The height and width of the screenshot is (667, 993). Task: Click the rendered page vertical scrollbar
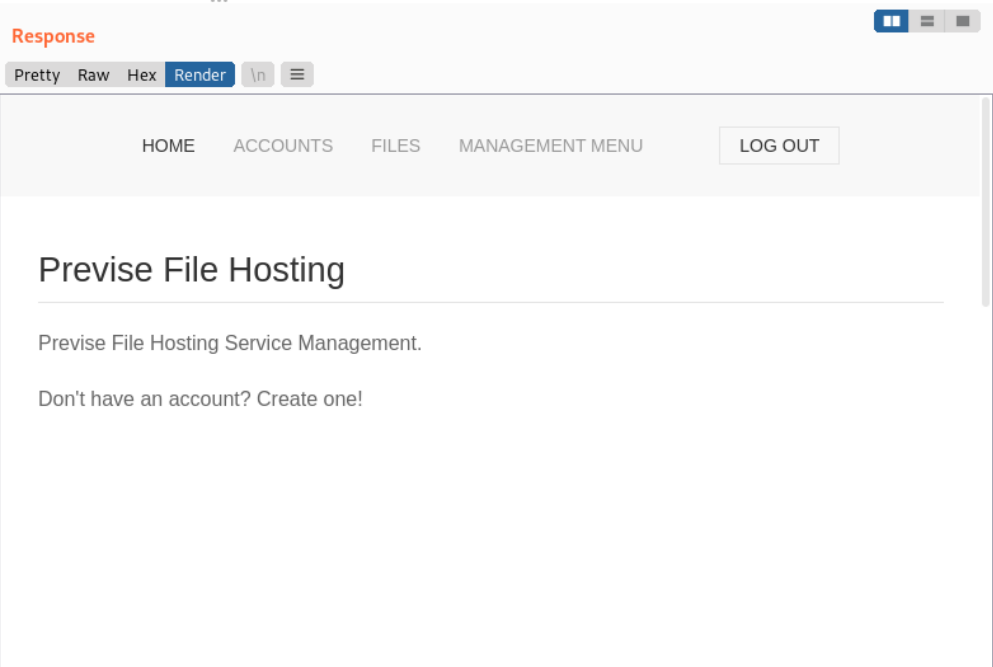986,203
